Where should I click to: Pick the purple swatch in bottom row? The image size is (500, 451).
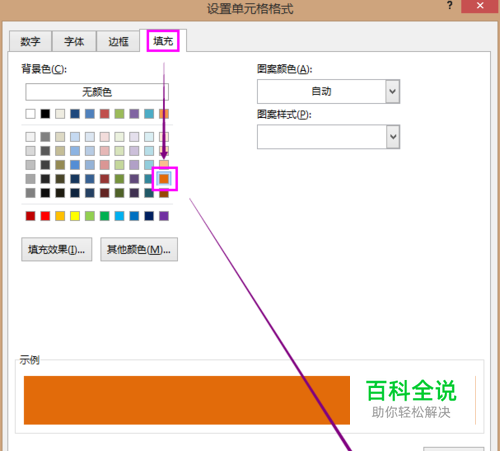[164, 216]
